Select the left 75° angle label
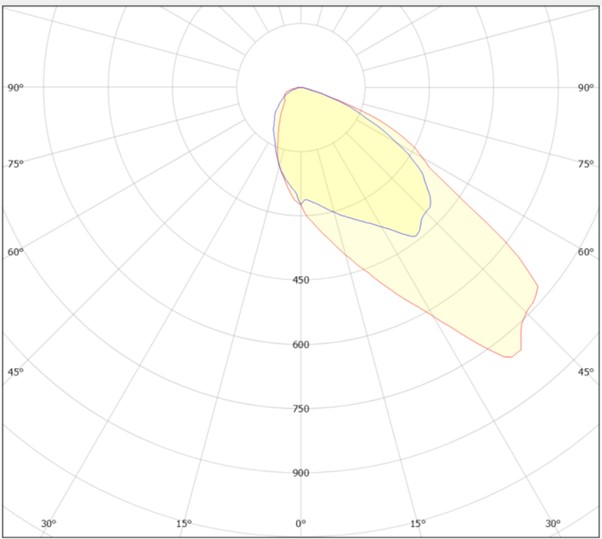This screenshot has height=539, width=602. coord(15,164)
